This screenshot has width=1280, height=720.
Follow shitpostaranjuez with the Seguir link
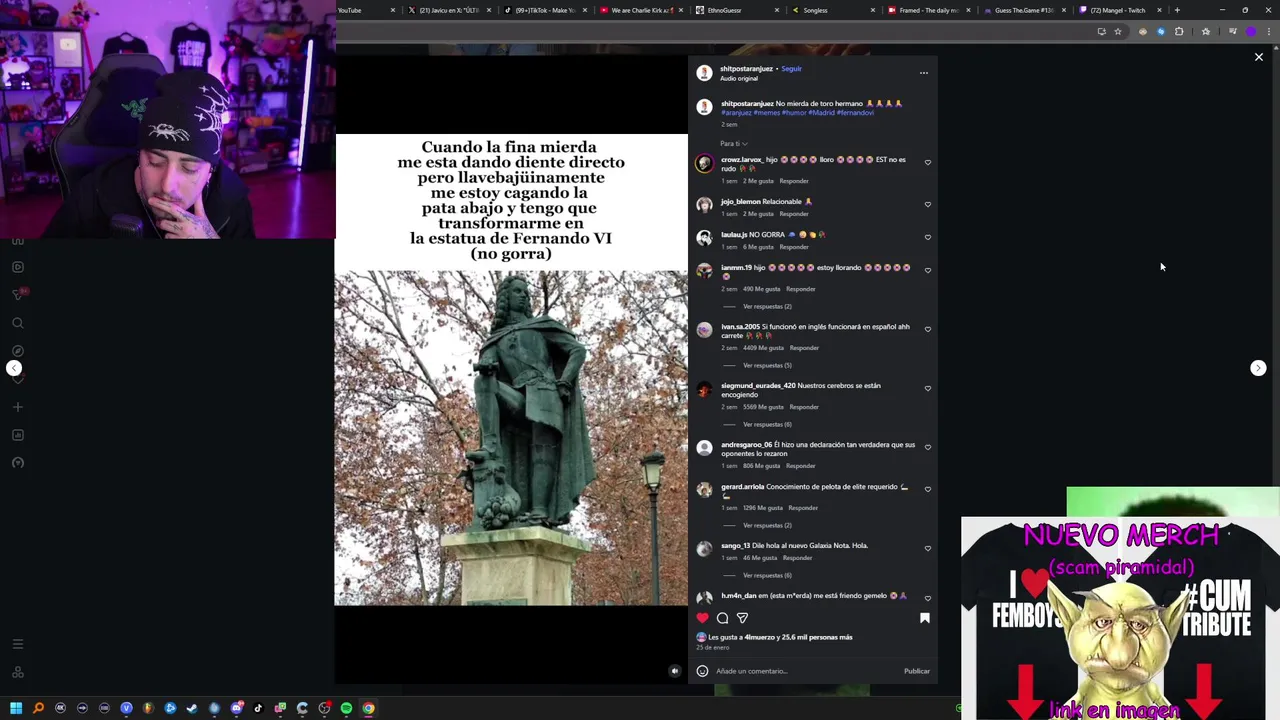click(x=791, y=69)
